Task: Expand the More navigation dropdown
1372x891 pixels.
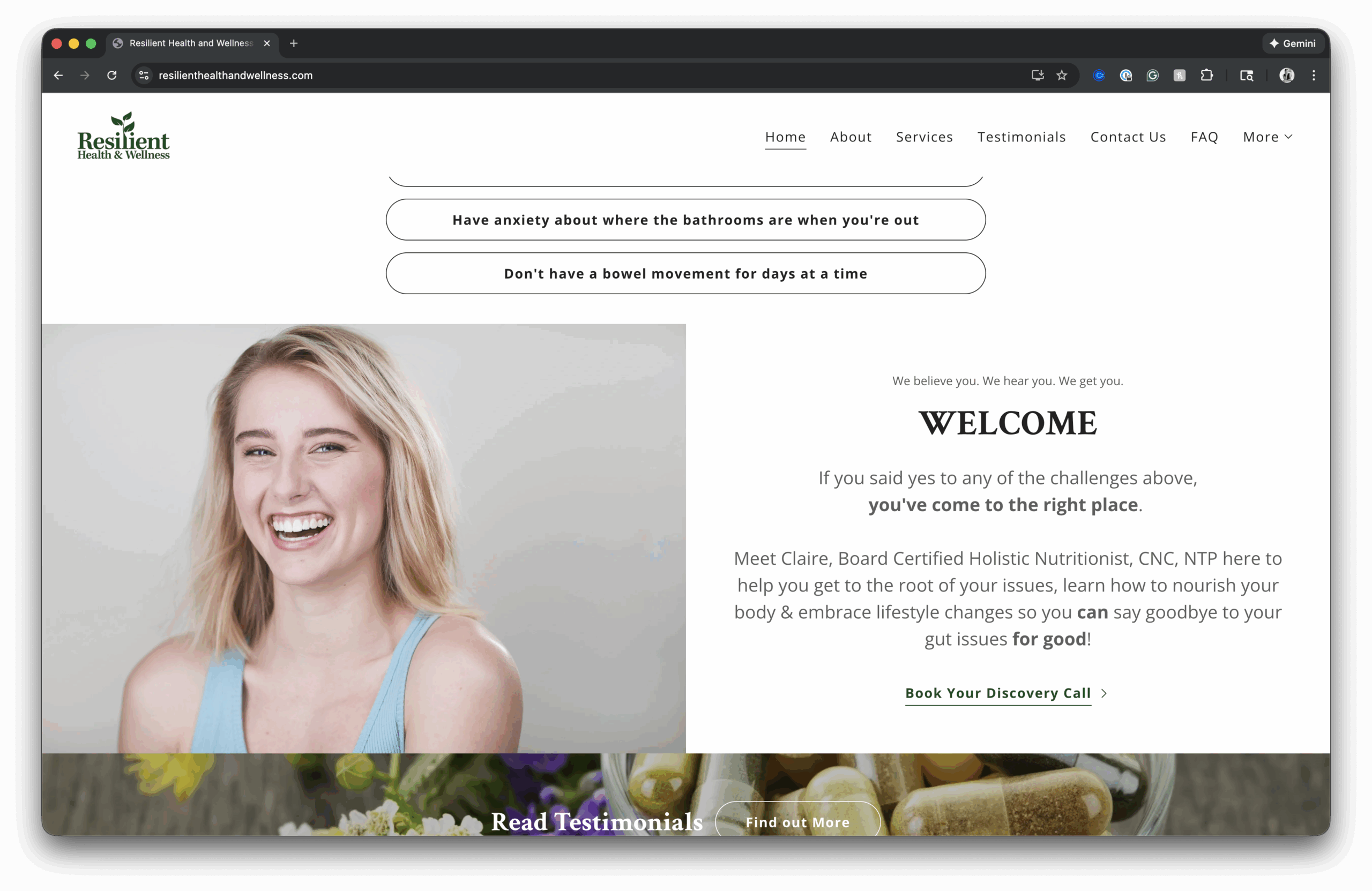Action: pyautogui.click(x=1267, y=137)
